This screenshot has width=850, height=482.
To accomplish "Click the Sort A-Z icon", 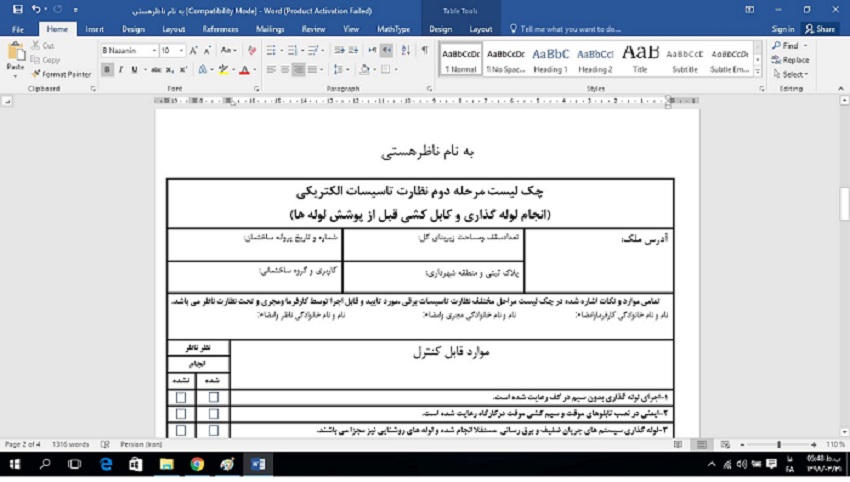I will point(405,50).
